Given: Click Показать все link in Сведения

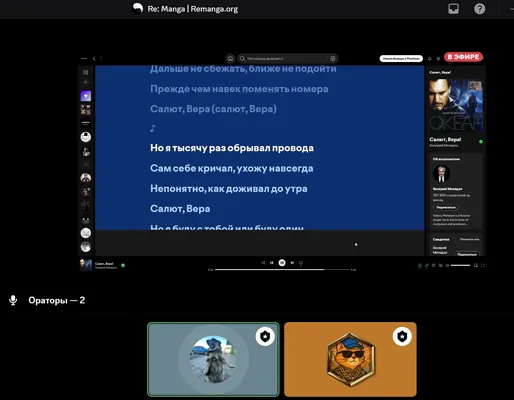Looking at the screenshot, I should click(470, 239).
